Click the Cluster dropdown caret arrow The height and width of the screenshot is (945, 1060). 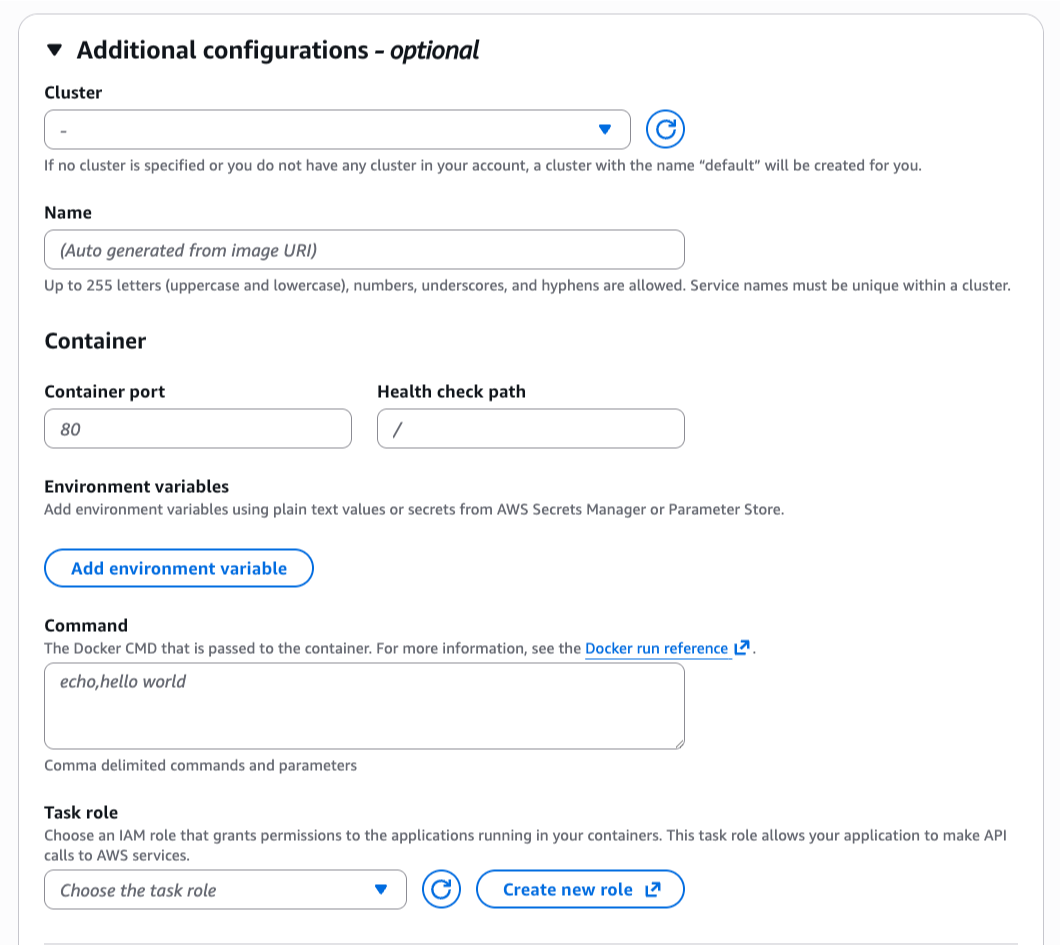pos(604,130)
